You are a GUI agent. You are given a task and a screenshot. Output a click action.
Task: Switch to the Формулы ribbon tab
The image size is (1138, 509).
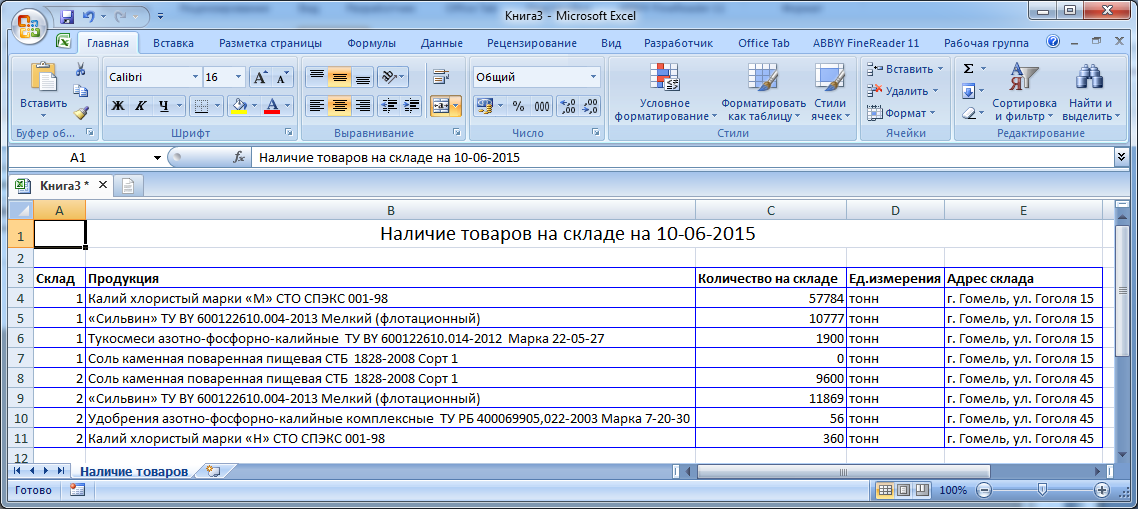point(372,43)
